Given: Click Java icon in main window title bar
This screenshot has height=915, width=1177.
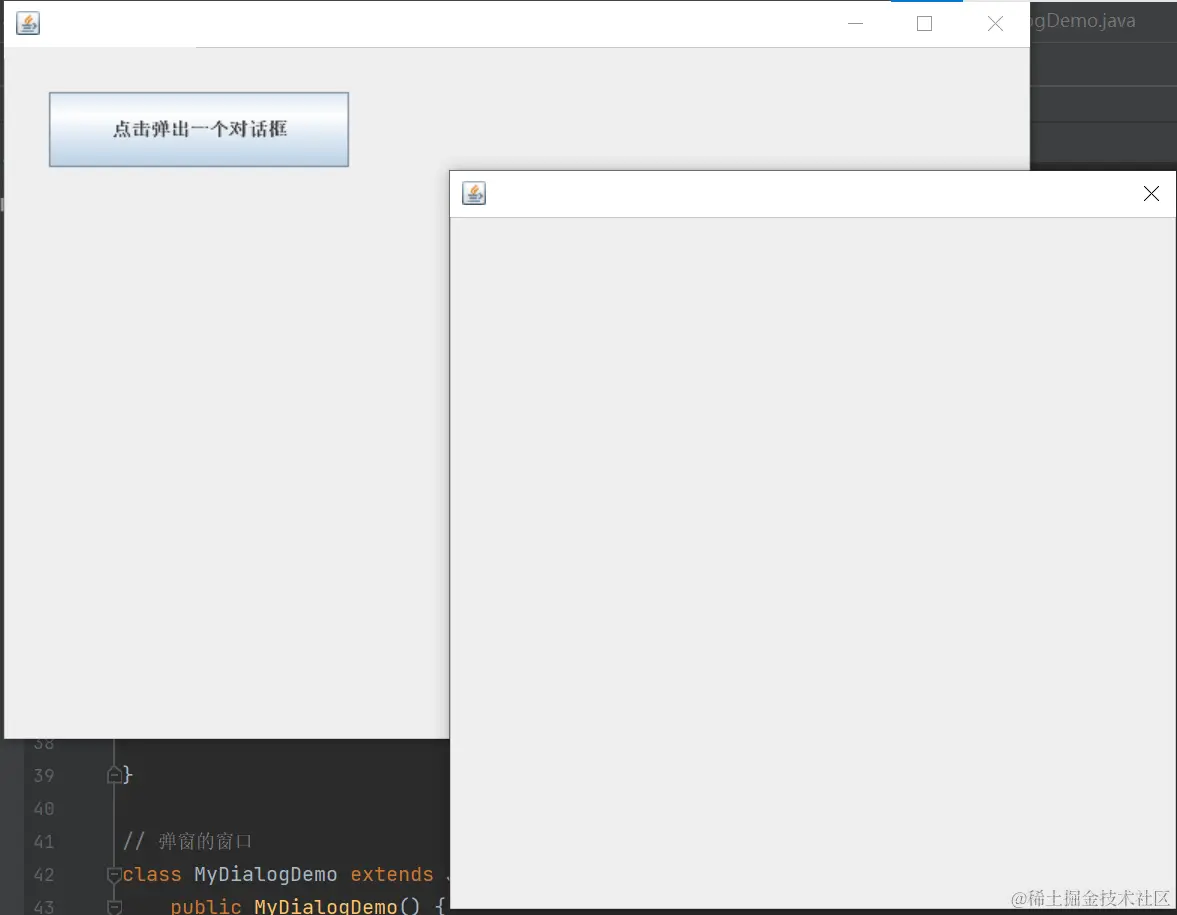Looking at the screenshot, I should [x=28, y=23].
